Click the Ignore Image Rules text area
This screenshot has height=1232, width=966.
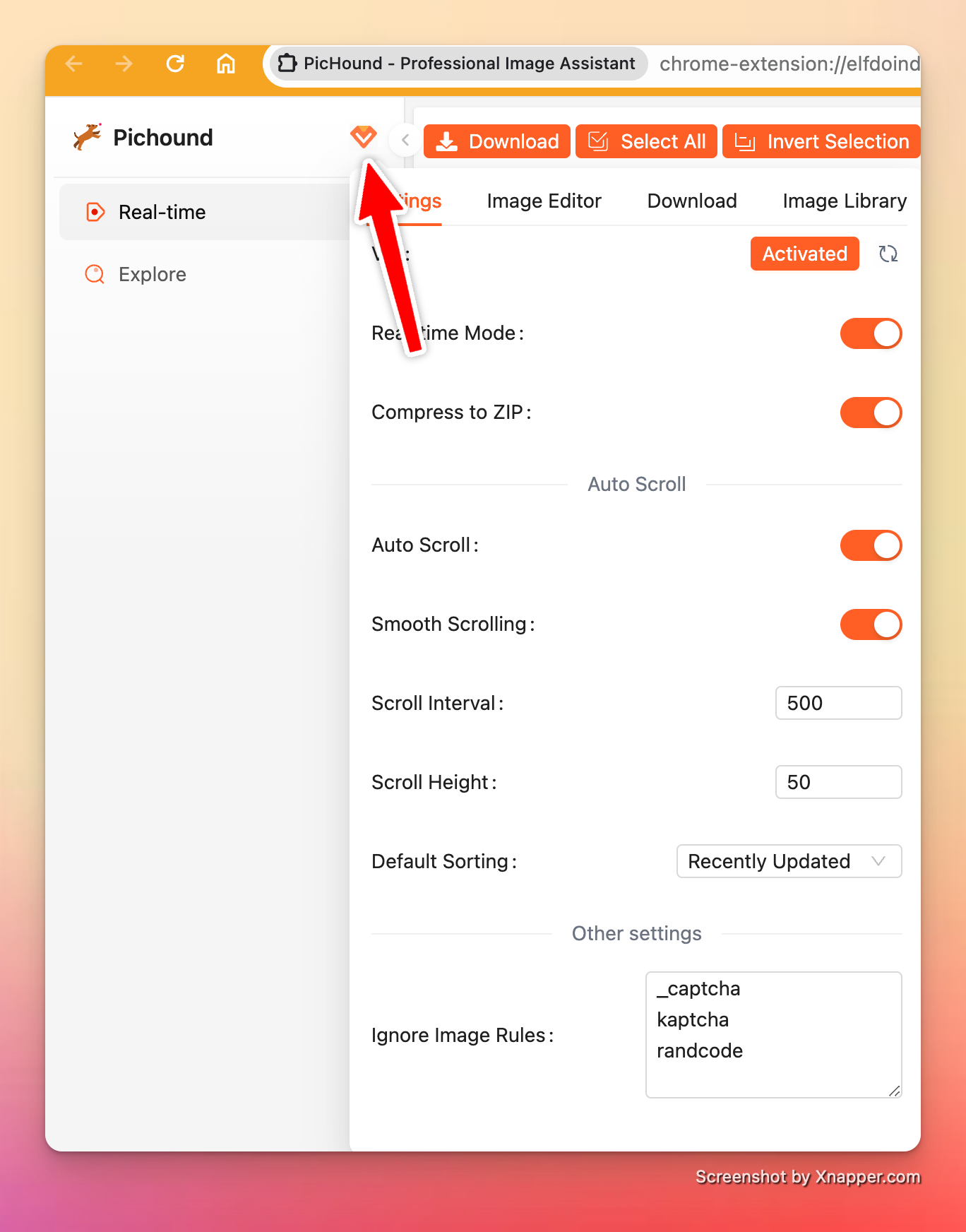coord(773,1035)
